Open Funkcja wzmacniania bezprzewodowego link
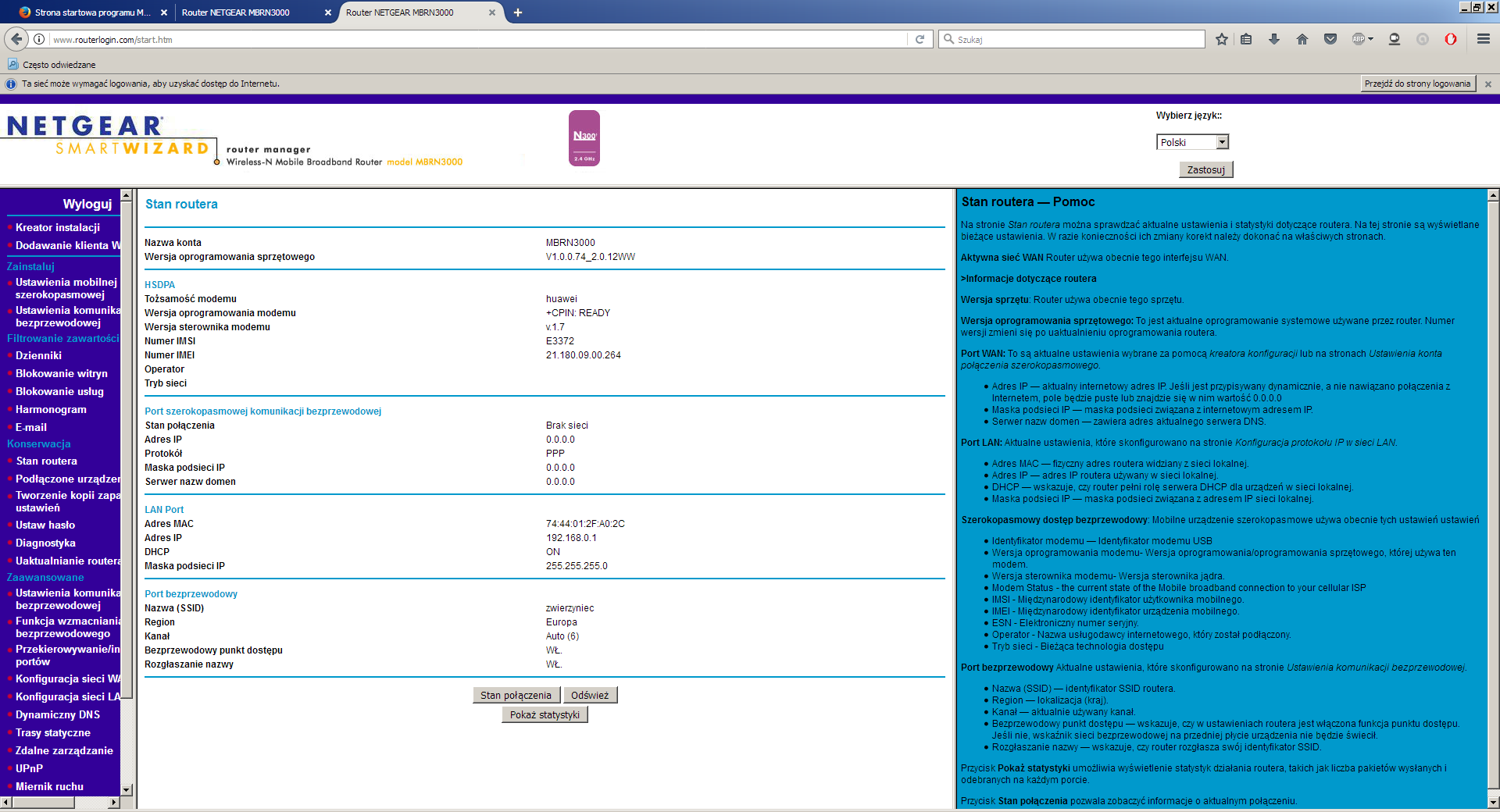Image resolution: width=1500 pixels, height=812 pixels. pyautogui.click(x=68, y=627)
